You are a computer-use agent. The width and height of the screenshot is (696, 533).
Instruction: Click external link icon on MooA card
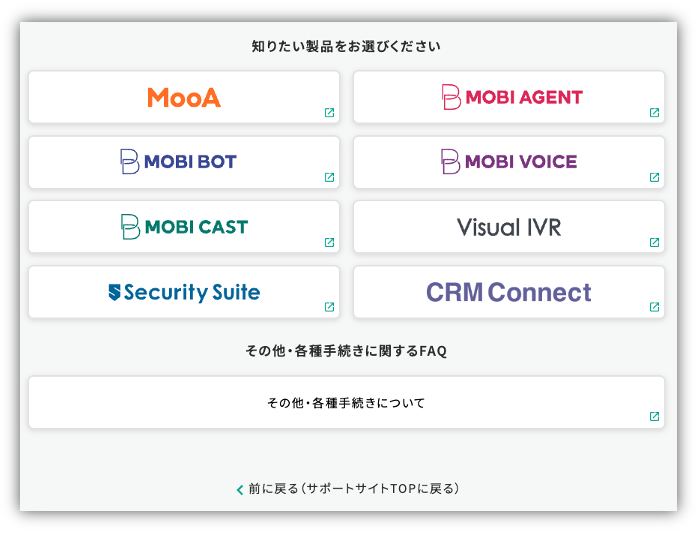point(329,112)
